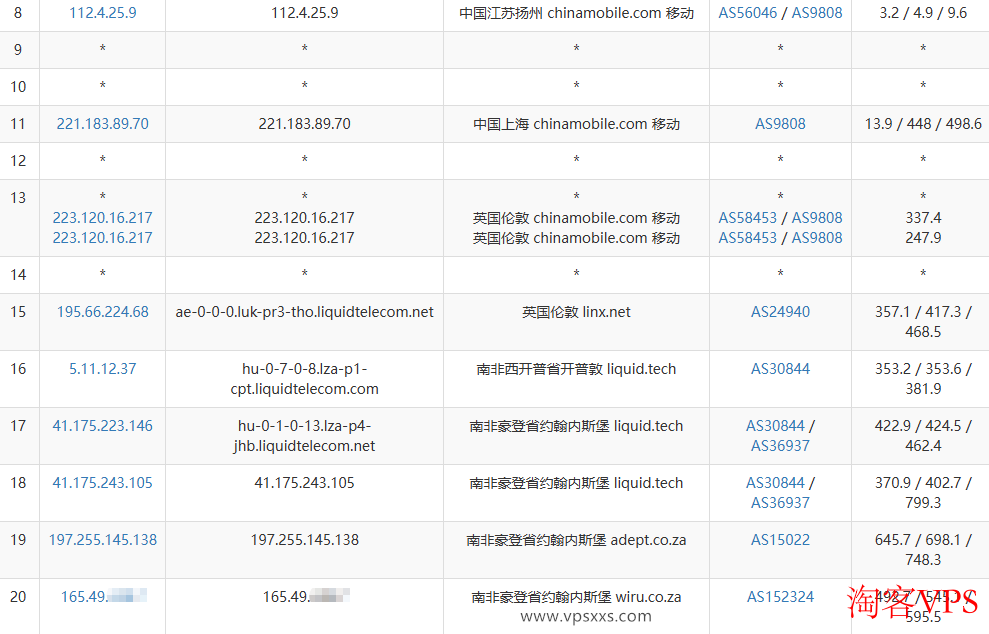Open the AS24940 link

coord(780,312)
